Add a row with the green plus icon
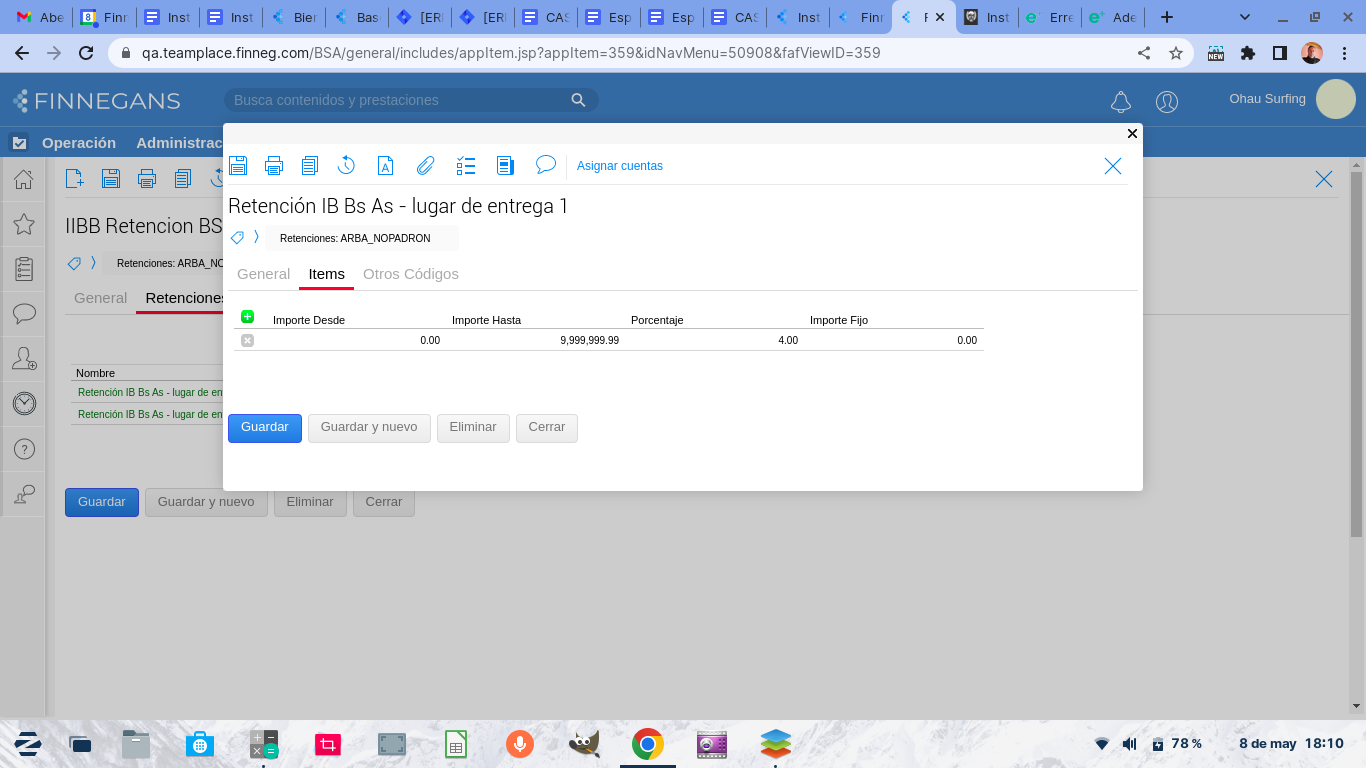Viewport: 1366px width, 768px height. click(x=248, y=317)
